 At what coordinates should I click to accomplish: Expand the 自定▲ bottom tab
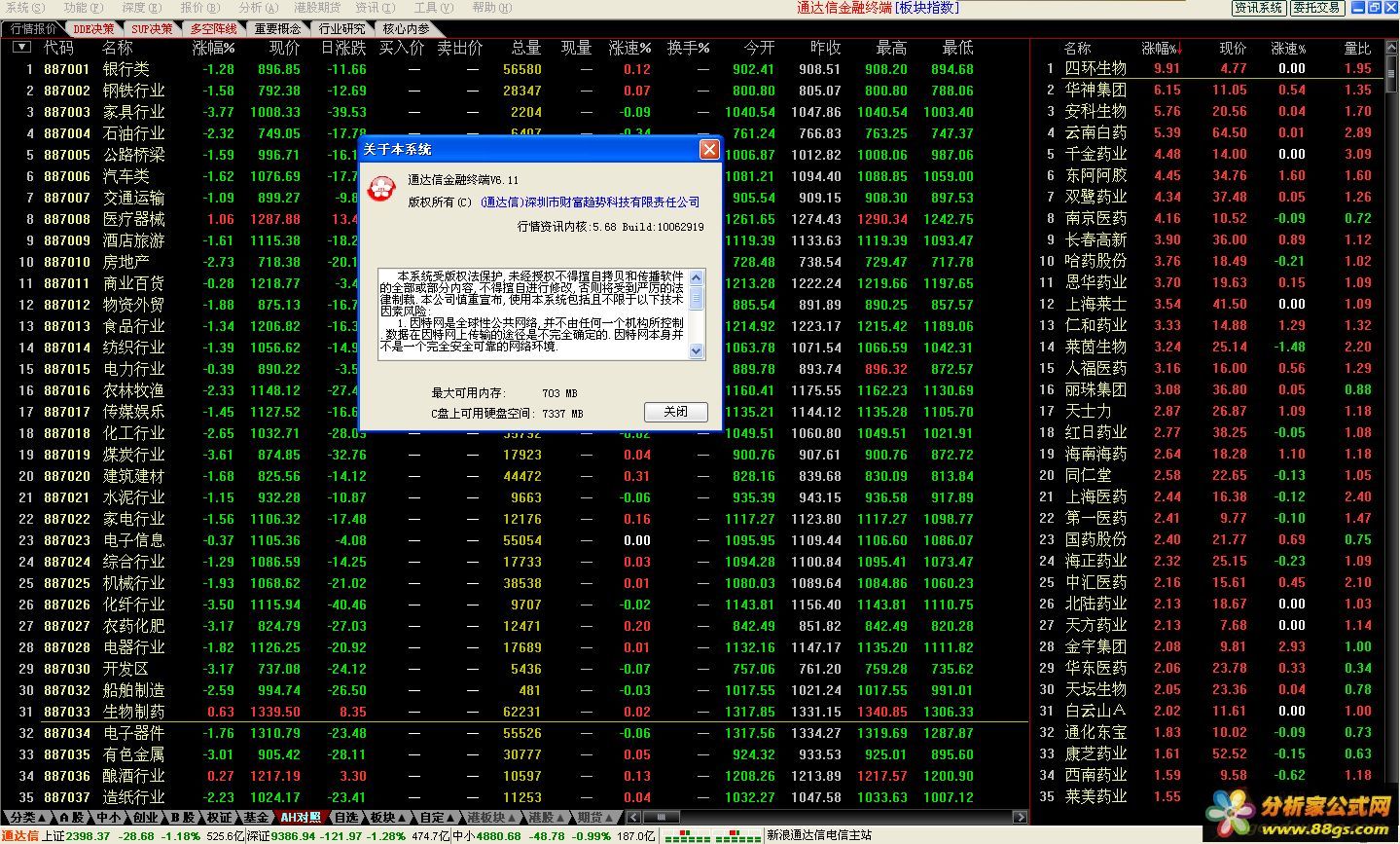pos(437,818)
